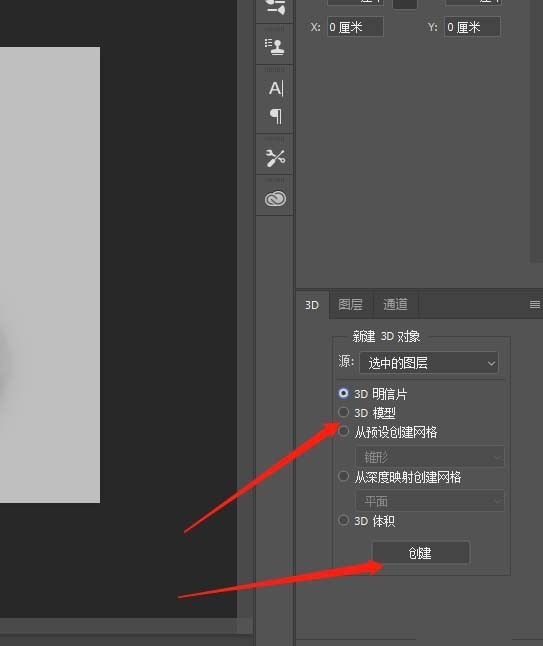
Task: Select the 3D 明信片 radio option
Action: click(343, 393)
